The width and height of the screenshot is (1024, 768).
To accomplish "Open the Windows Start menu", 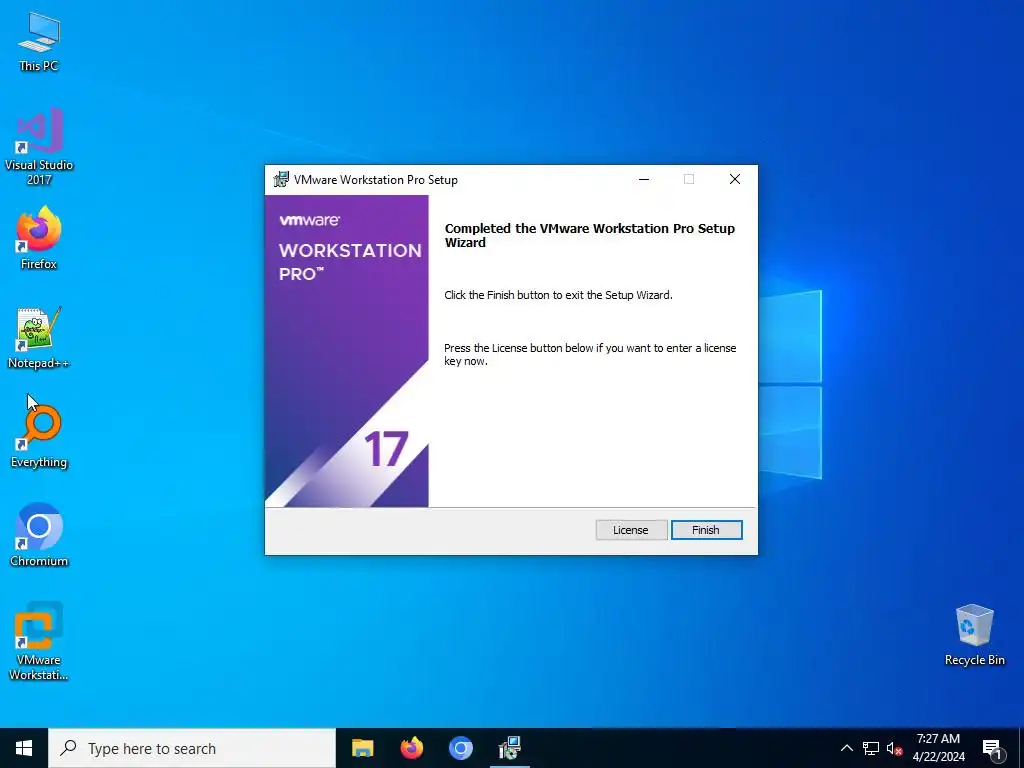I will pos(24,748).
